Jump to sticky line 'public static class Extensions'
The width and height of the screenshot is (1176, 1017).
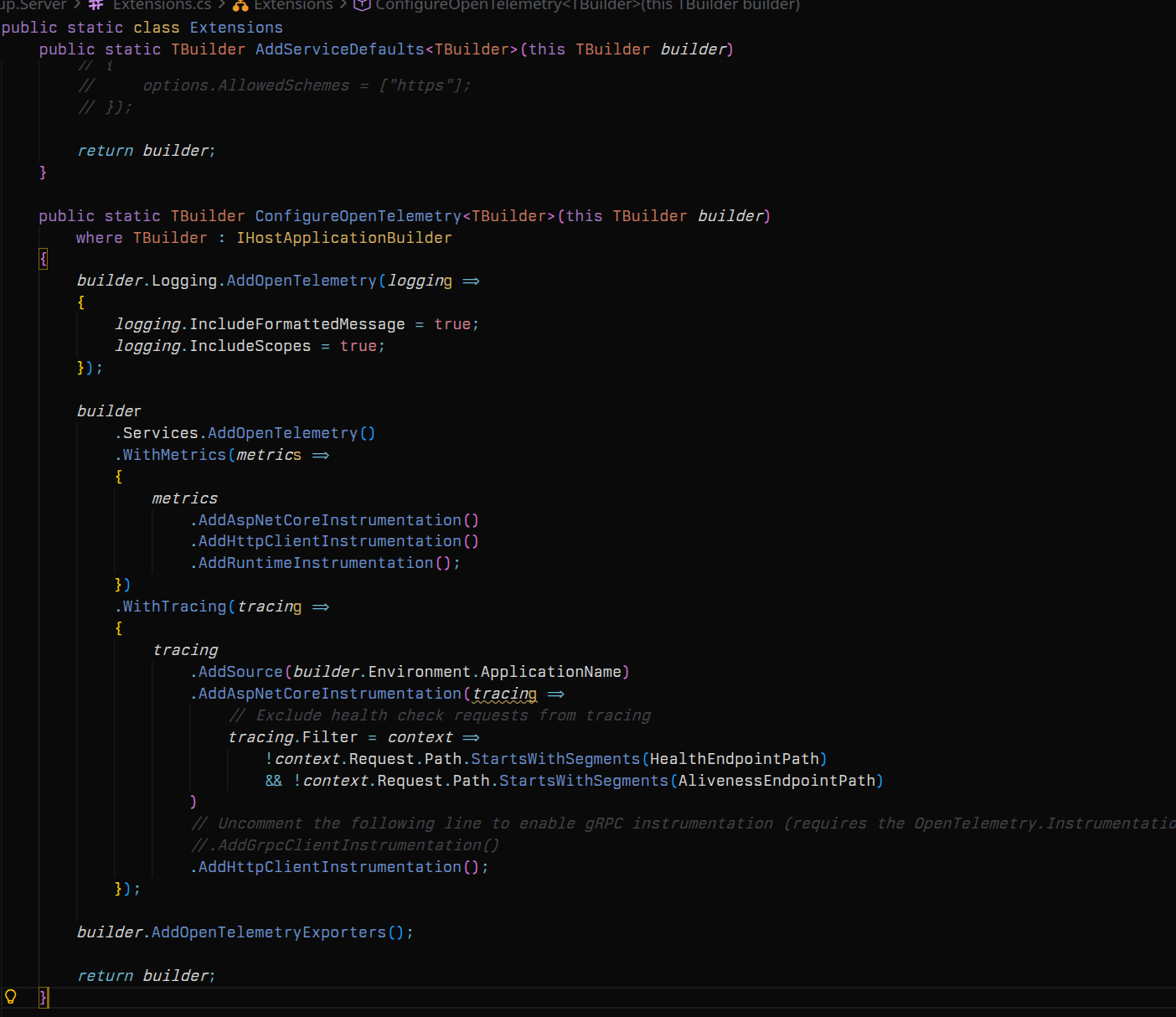[142, 28]
